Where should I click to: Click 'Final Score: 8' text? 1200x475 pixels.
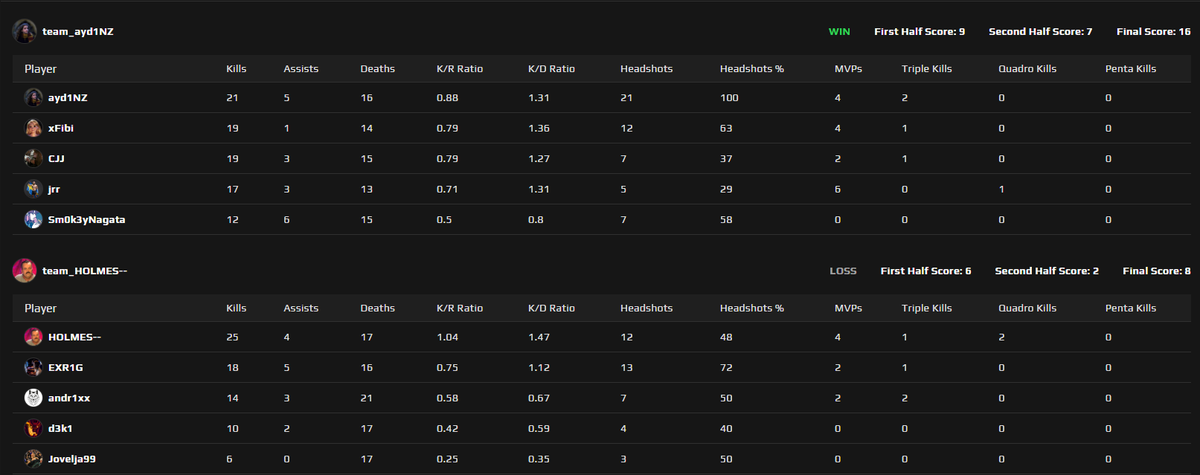pyautogui.click(x=1157, y=271)
